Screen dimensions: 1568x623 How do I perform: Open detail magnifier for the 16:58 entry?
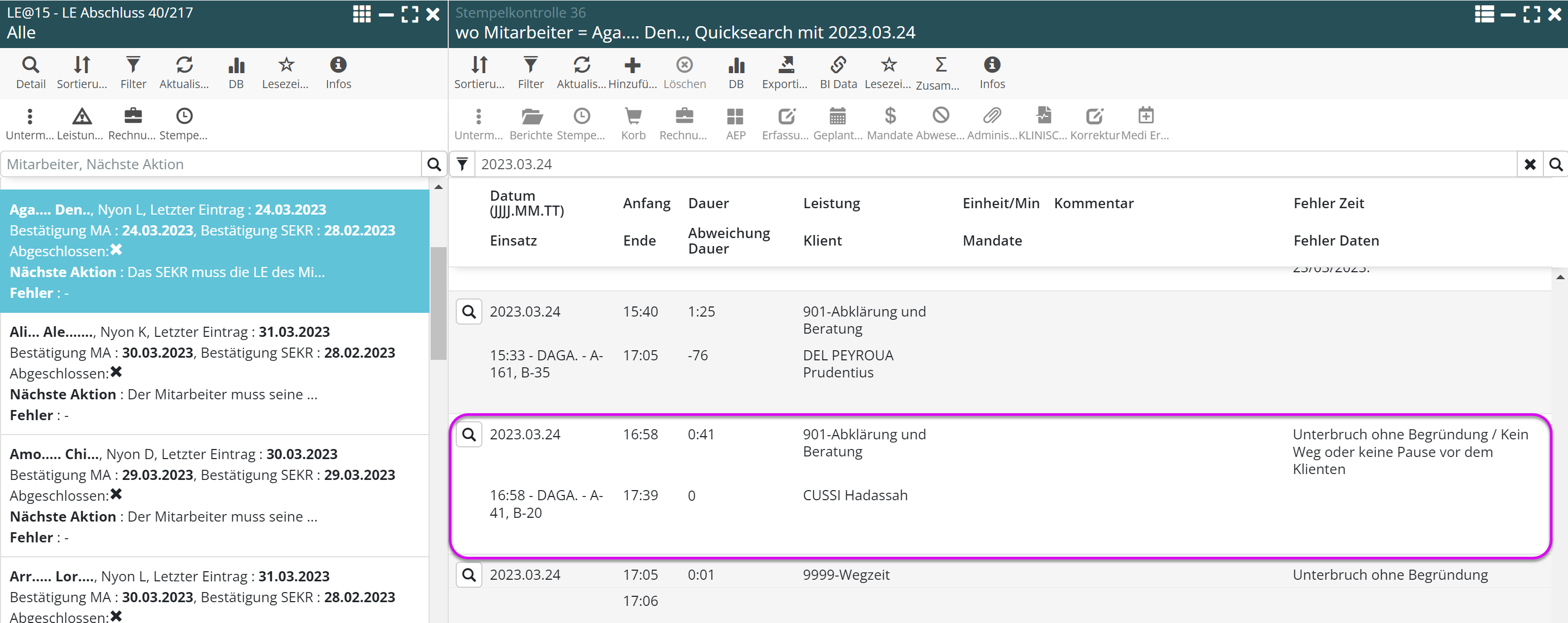point(469,434)
